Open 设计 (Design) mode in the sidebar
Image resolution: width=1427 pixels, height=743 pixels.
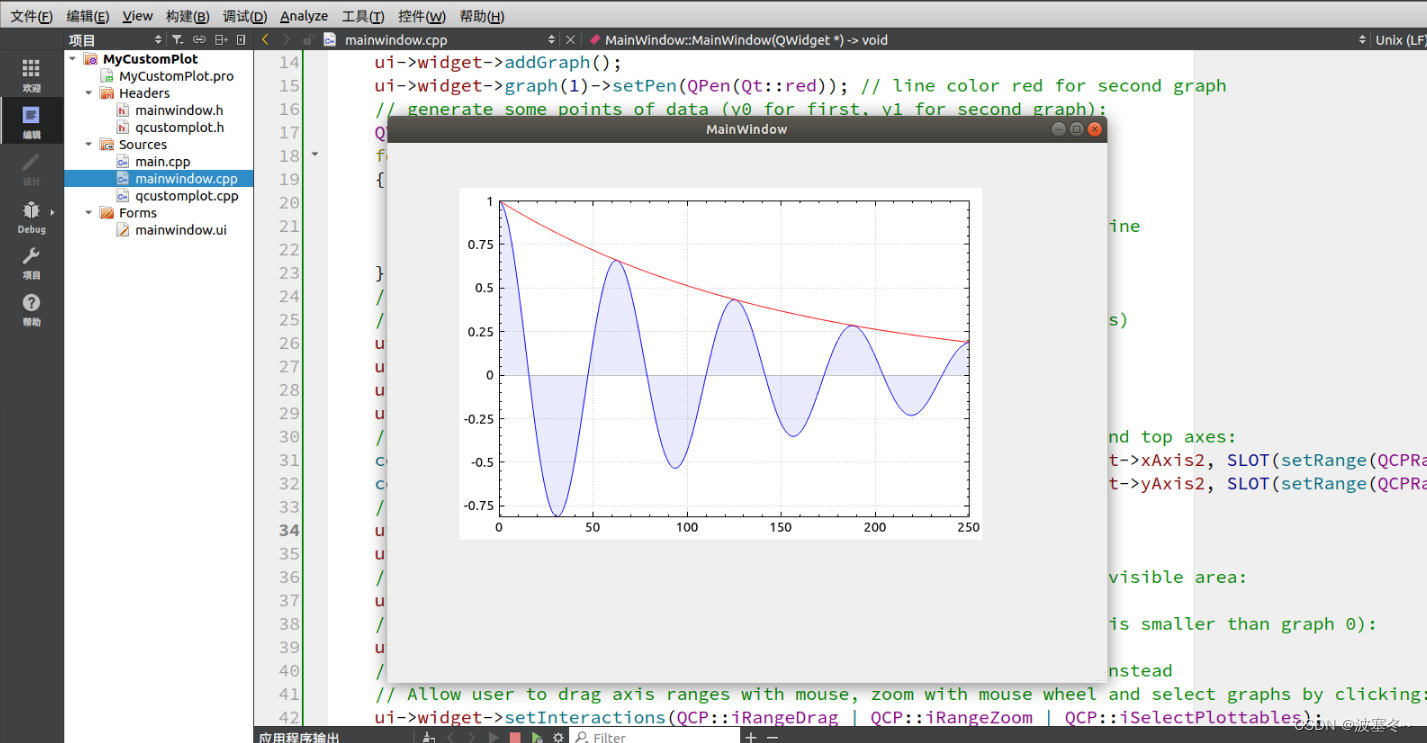[31, 165]
